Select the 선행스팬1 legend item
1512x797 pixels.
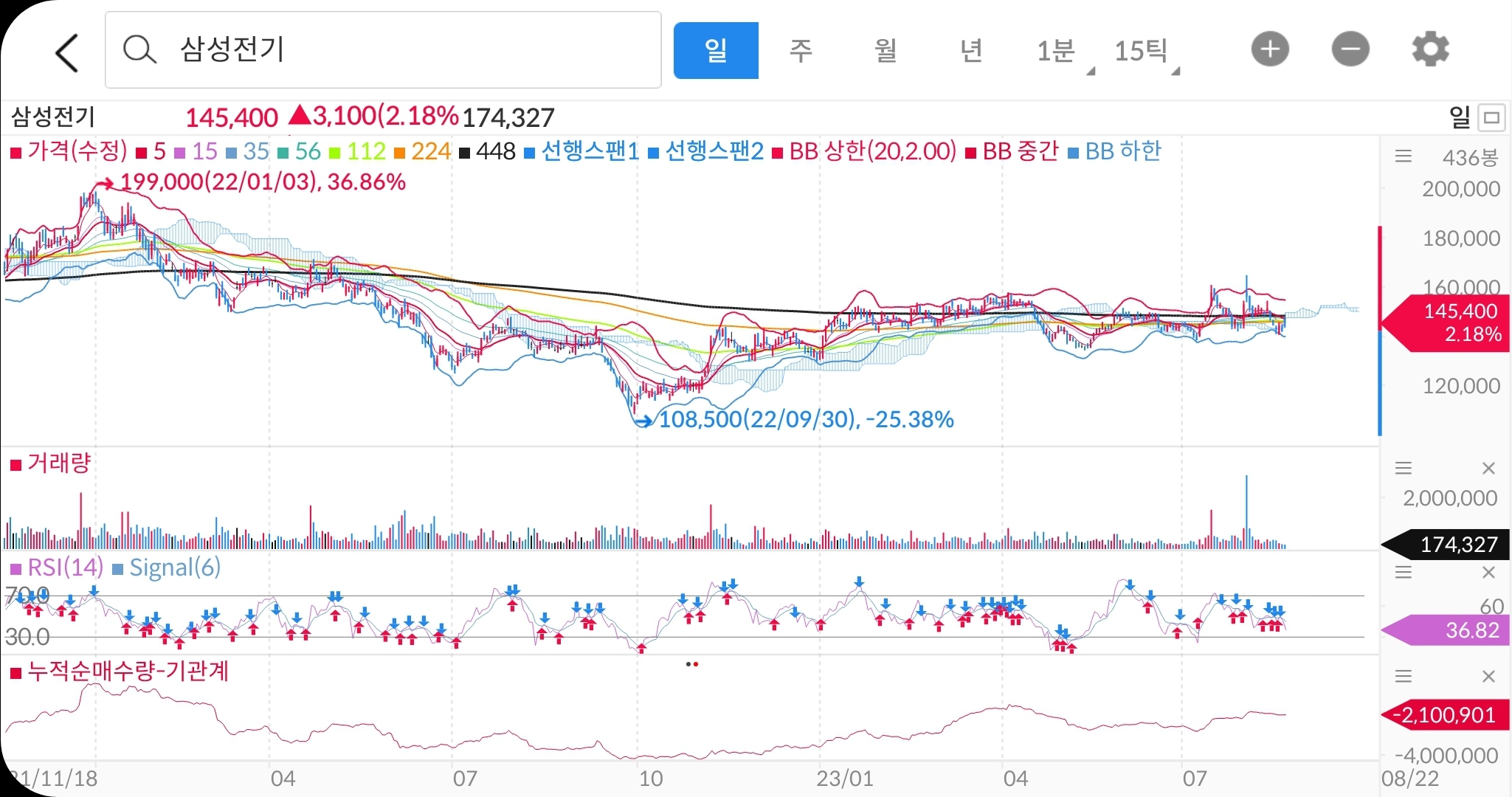click(x=581, y=151)
